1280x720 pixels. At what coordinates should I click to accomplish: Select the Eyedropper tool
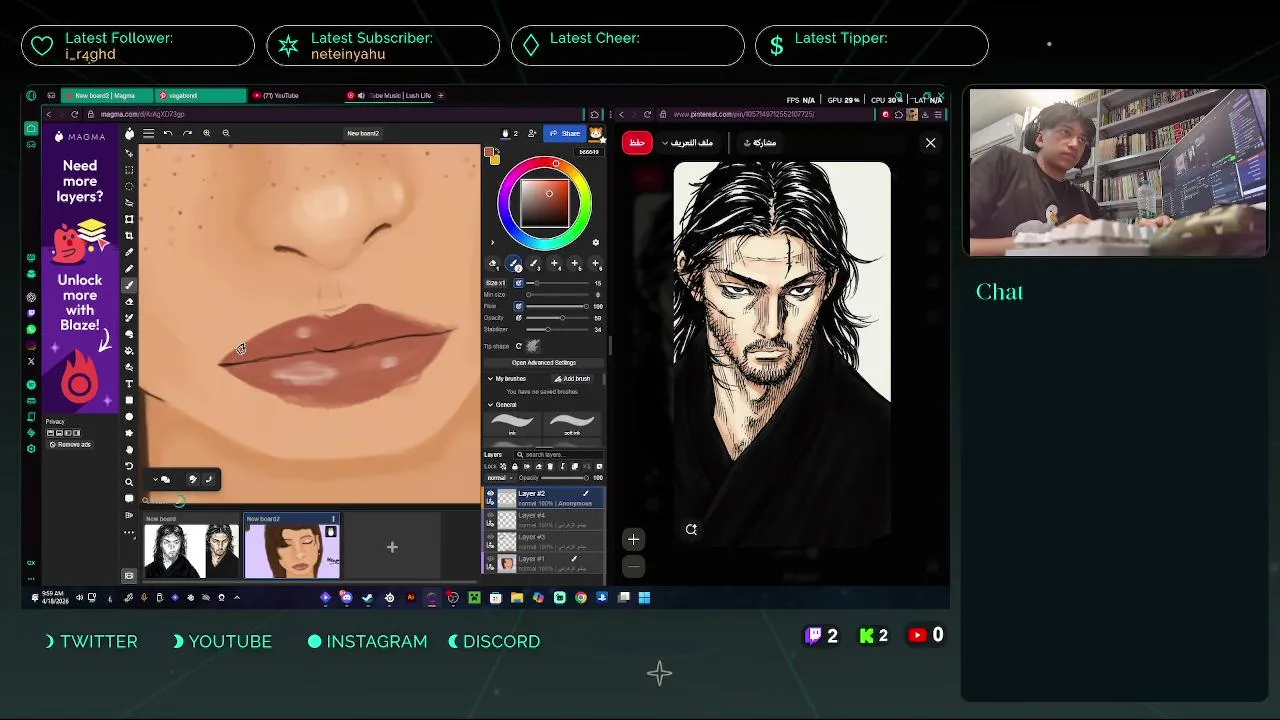coord(129,251)
